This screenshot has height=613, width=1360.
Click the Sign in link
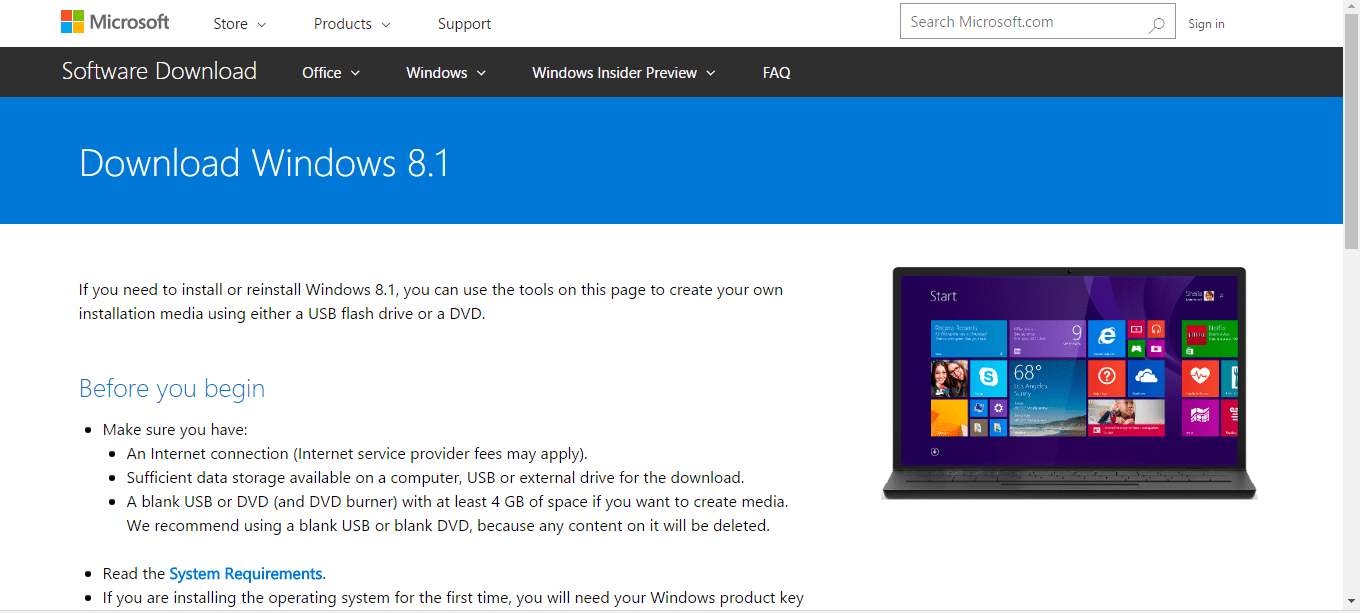pyautogui.click(x=1206, y=24)
